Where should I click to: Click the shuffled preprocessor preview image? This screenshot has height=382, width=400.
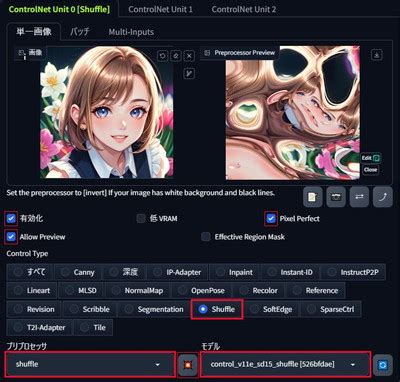[x=293, y=113]
